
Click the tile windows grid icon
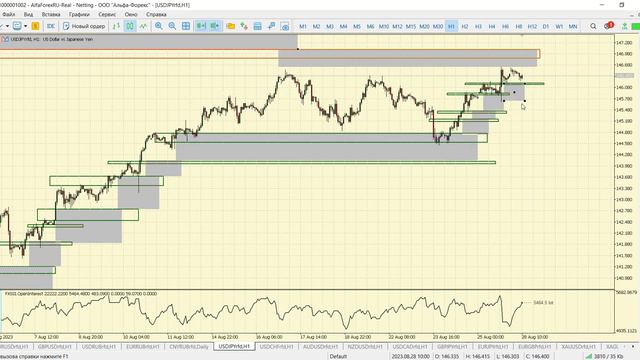click(186, 26)
